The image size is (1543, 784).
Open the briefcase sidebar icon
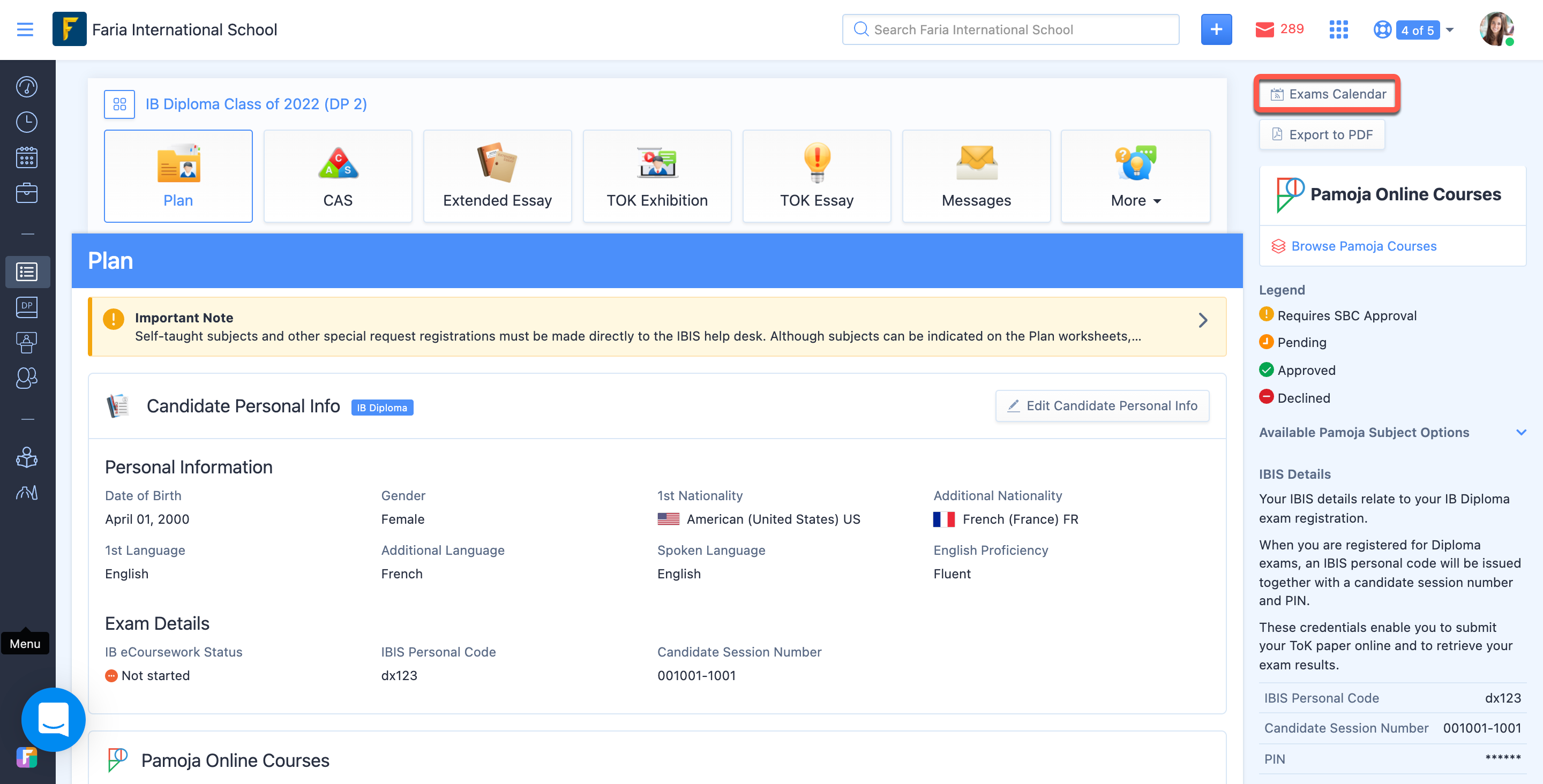(x=26, y=193)
